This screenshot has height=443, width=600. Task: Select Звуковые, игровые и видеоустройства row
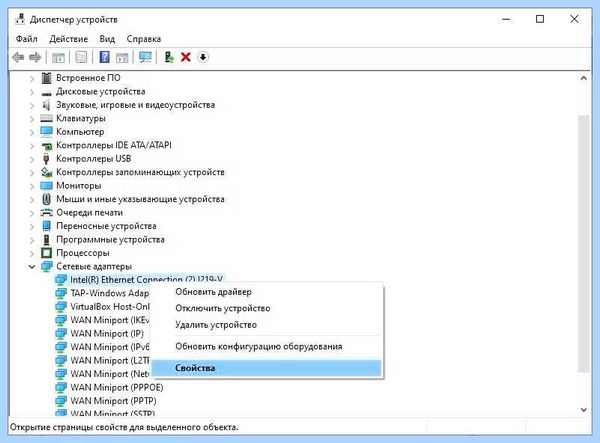135,105
